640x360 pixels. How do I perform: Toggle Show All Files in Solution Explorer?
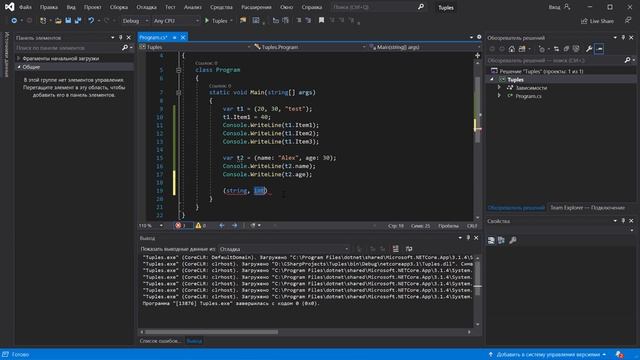[576, 49]
